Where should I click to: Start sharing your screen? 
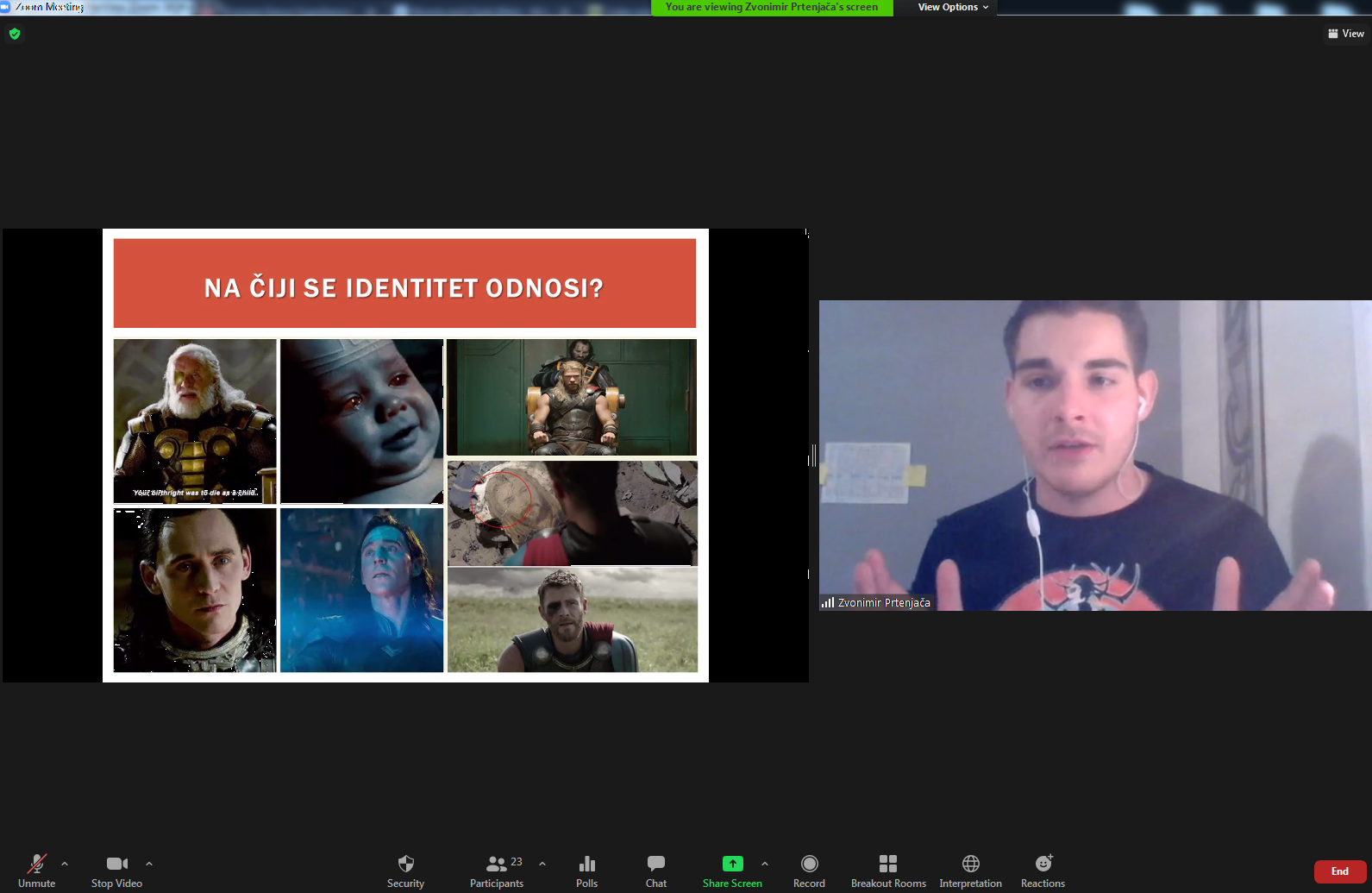point(732,871)
